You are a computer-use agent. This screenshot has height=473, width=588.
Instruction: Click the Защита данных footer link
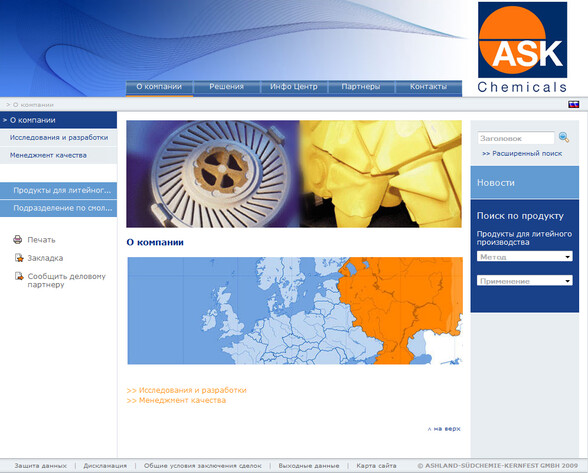tap(40, 465)
